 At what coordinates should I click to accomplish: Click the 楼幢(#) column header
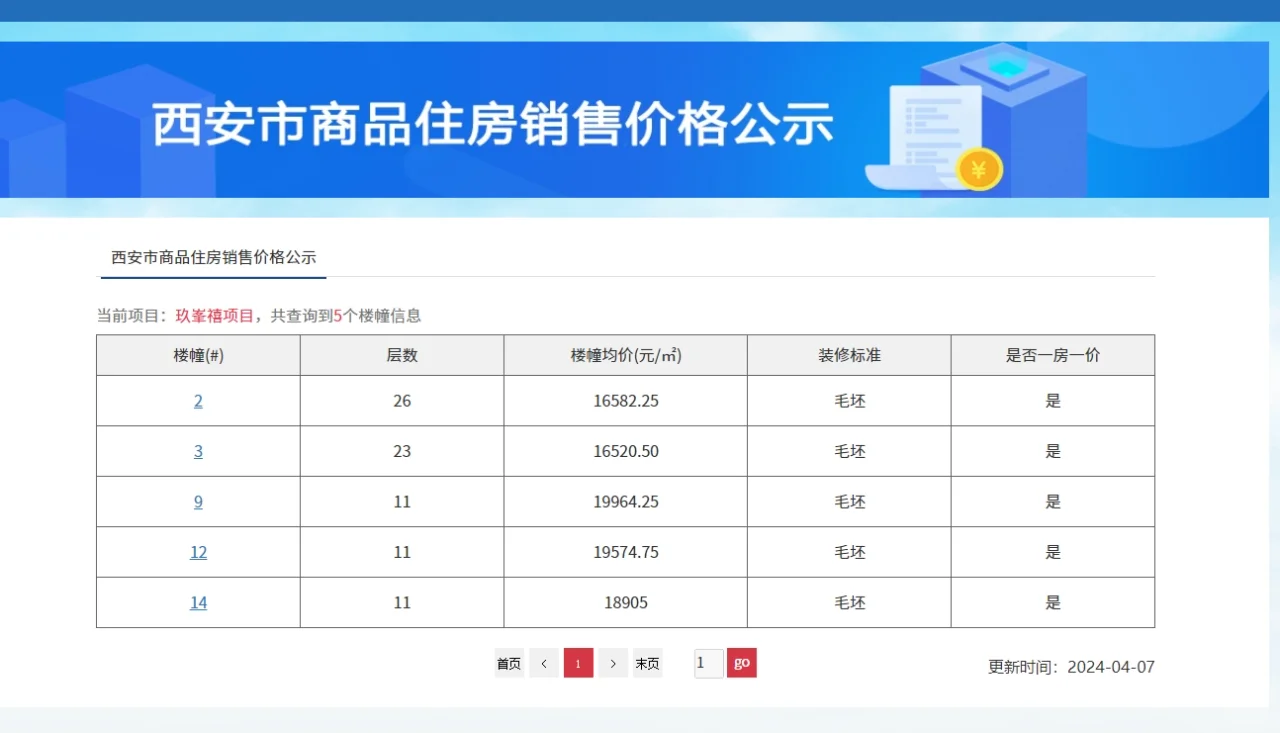coord(197,355)
